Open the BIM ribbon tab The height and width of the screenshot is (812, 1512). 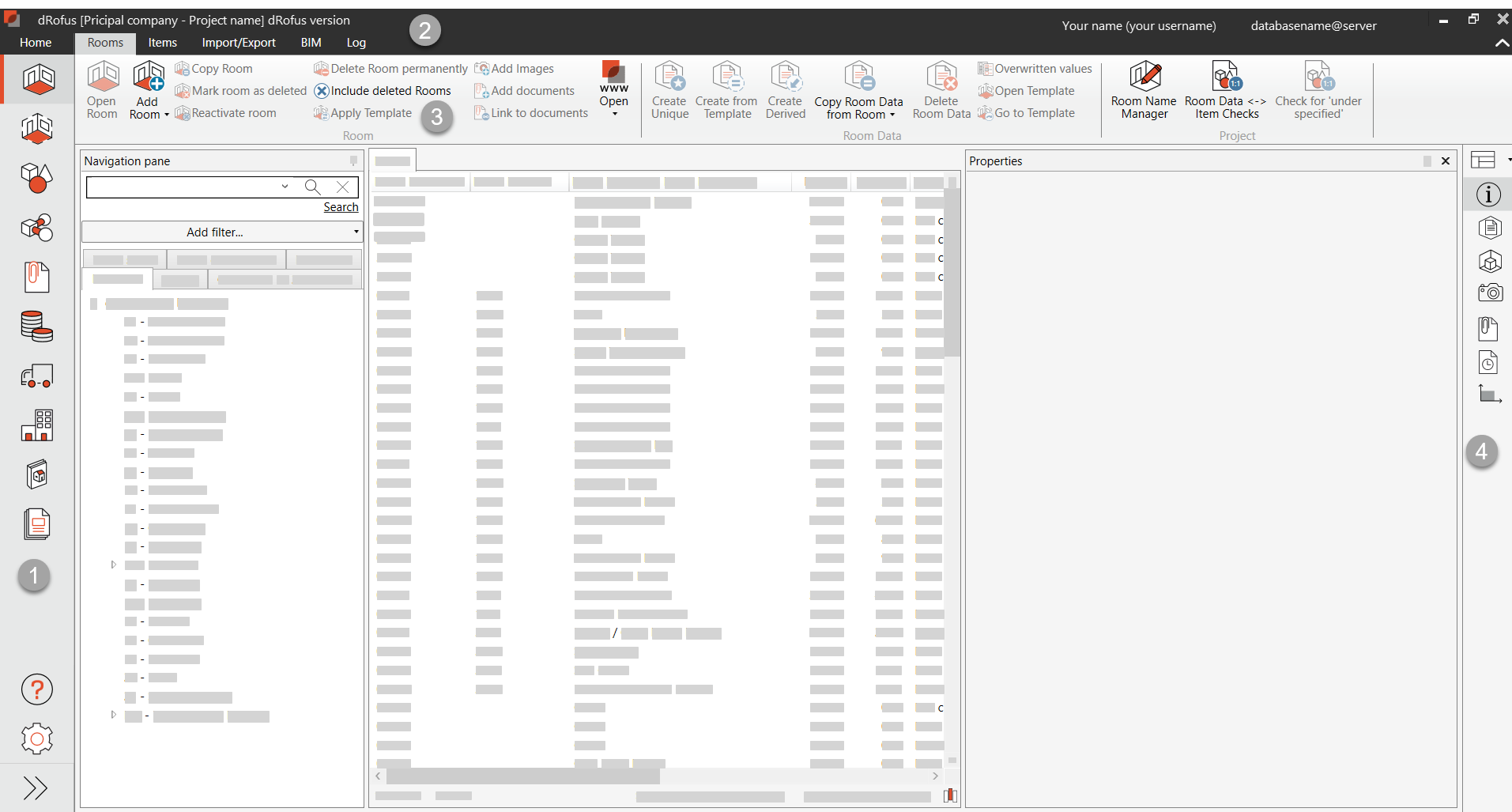click(310, 43)
